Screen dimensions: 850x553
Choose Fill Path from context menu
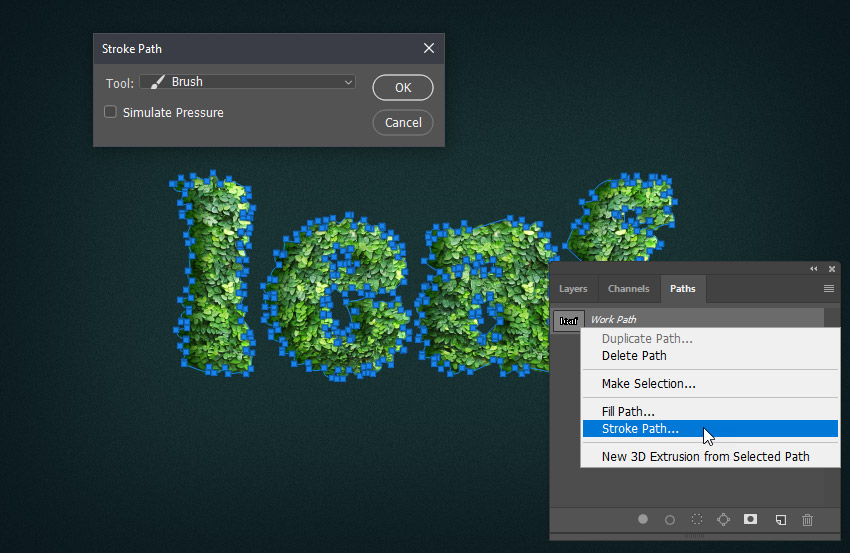[x=710, y=411]
